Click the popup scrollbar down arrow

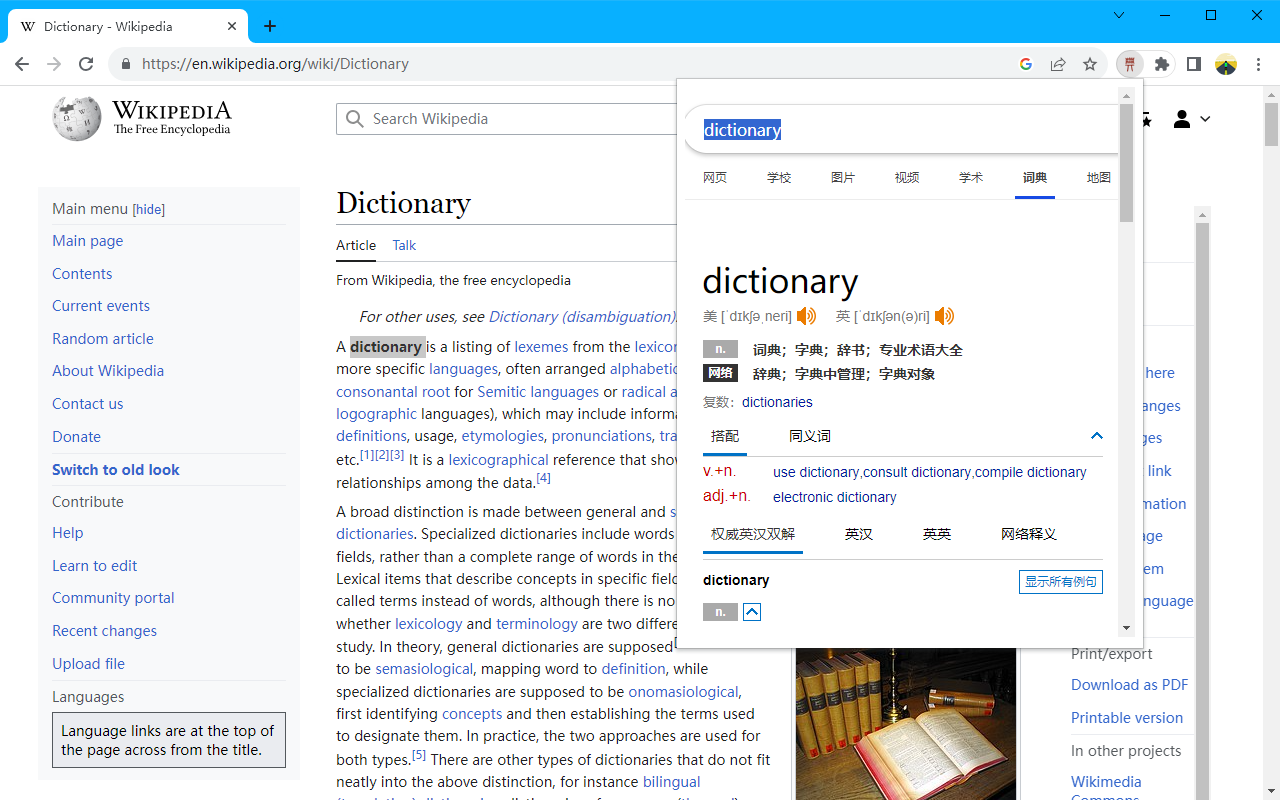pos(1126,628)
